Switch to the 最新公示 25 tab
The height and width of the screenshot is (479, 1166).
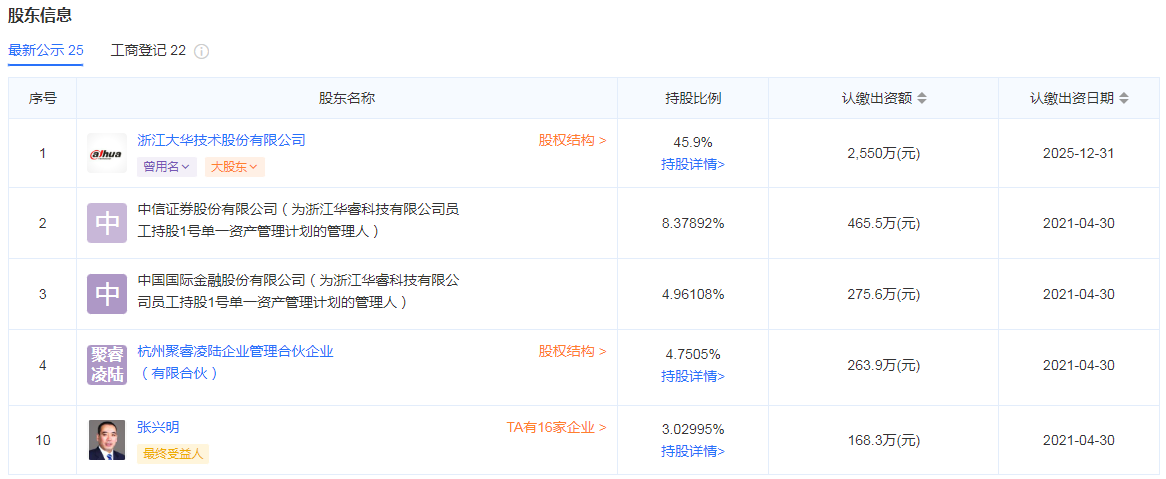tap(45, 51)
